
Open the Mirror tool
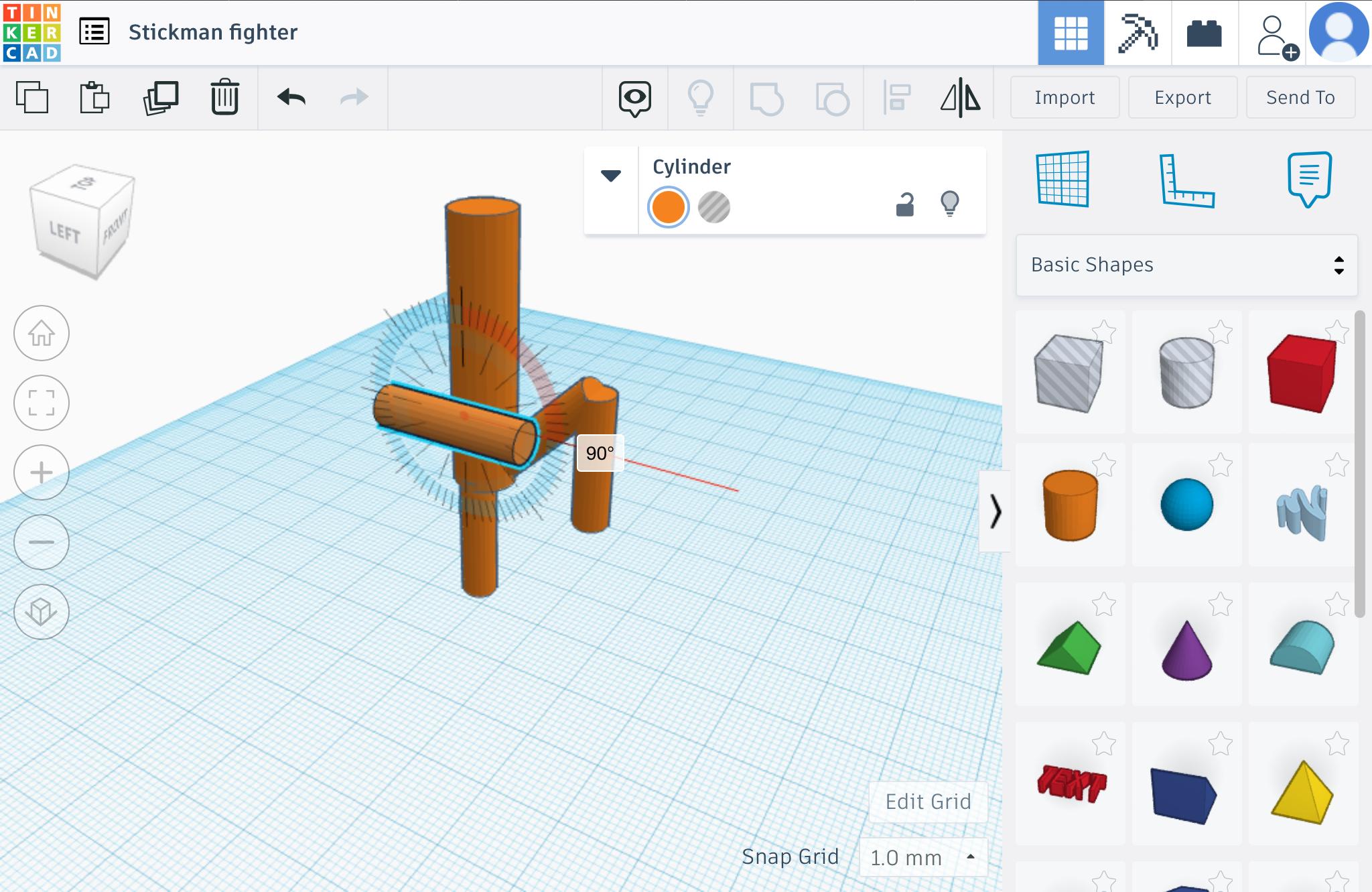click(960, 98)
